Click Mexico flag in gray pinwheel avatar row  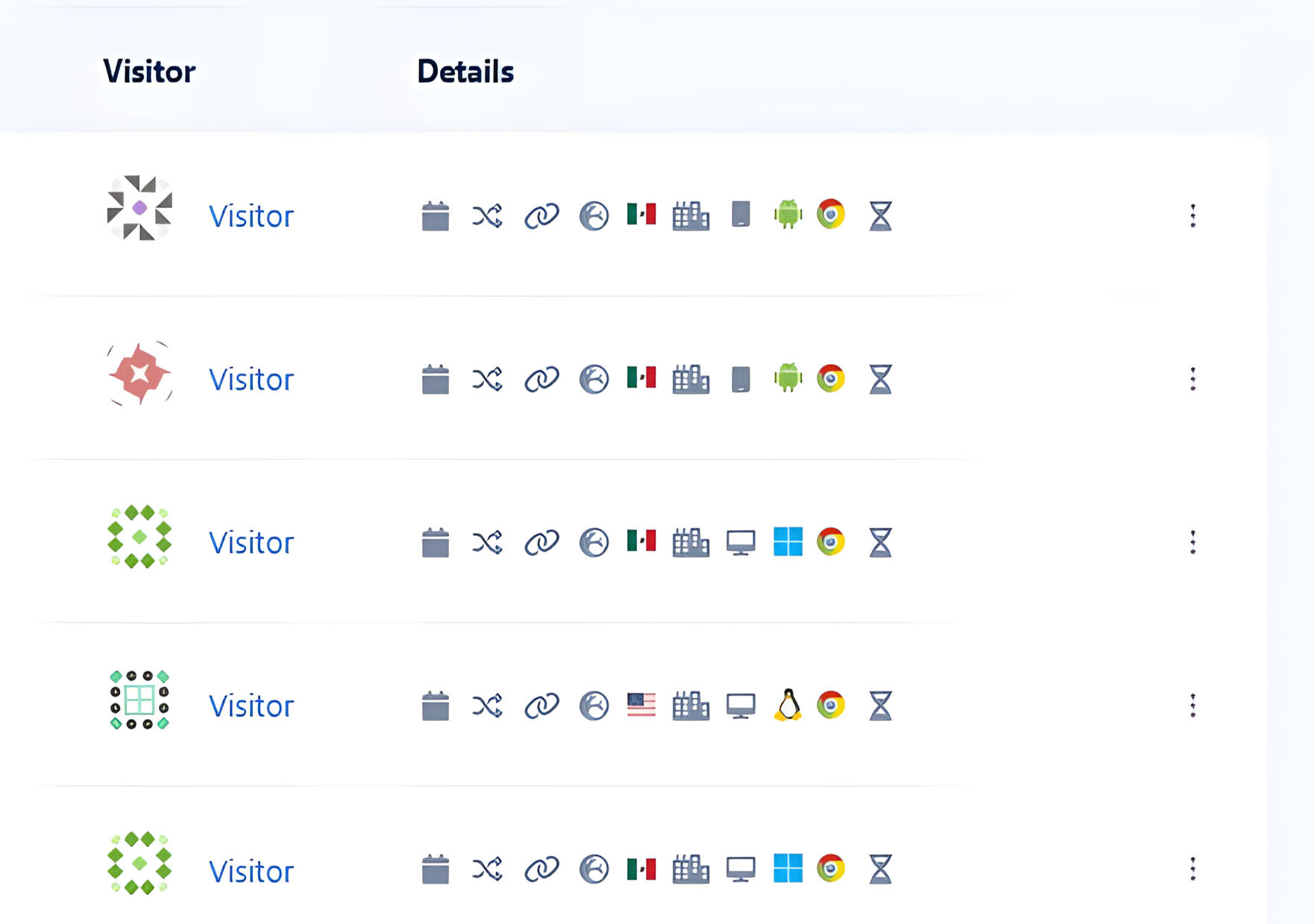click(641, 215)
